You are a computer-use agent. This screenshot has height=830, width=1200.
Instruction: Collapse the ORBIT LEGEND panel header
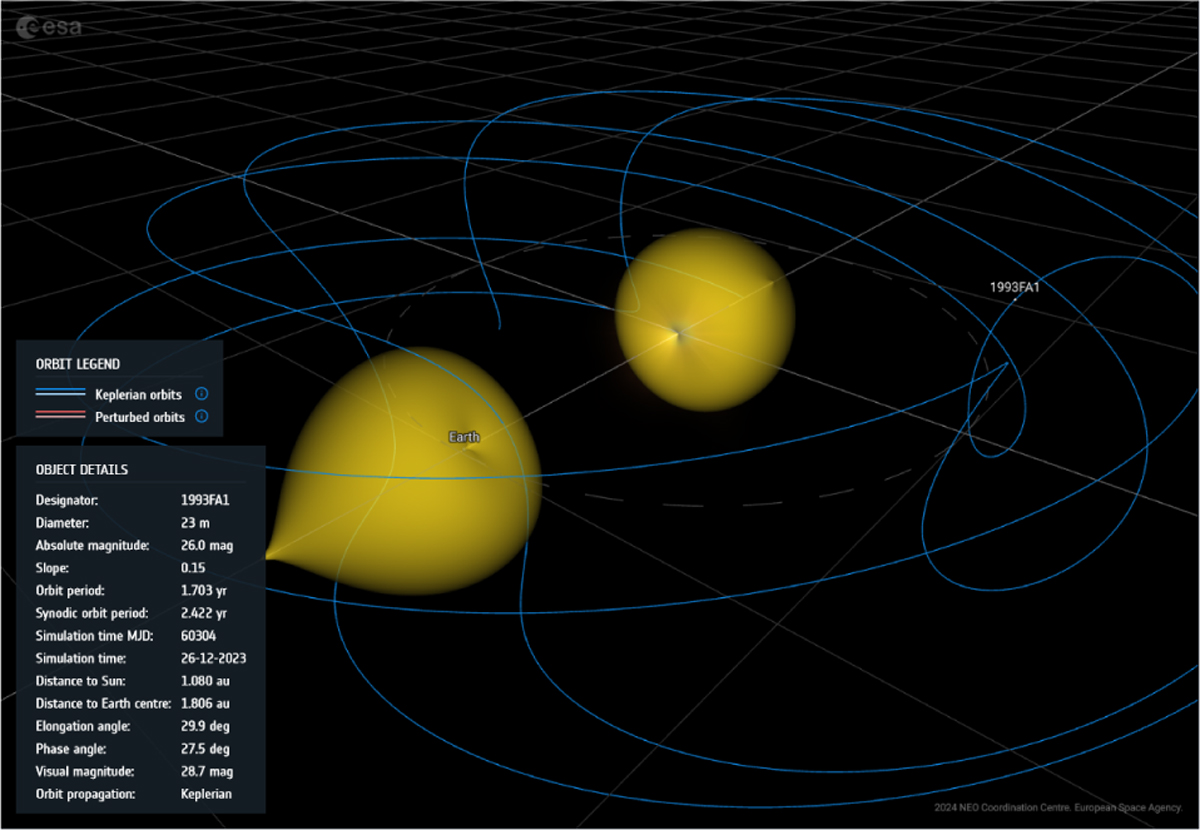click(78, 365)
